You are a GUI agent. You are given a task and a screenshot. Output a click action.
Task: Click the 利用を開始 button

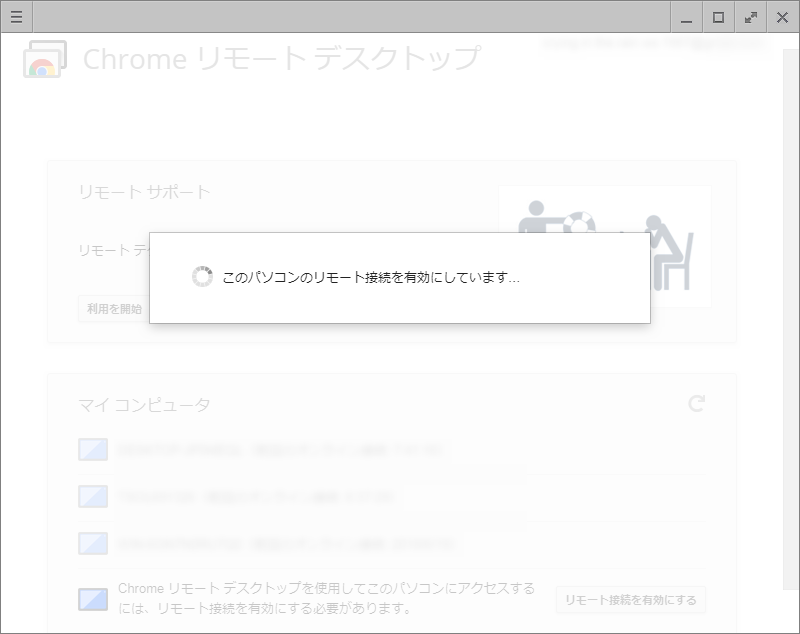point(114,309)
